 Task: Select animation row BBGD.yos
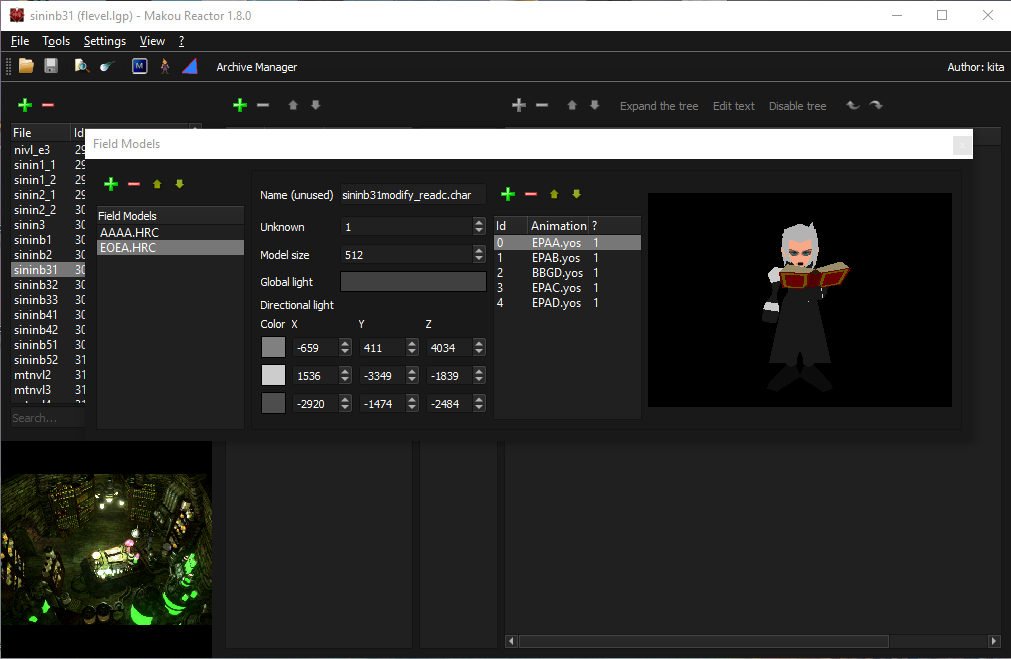pos(567,273)
